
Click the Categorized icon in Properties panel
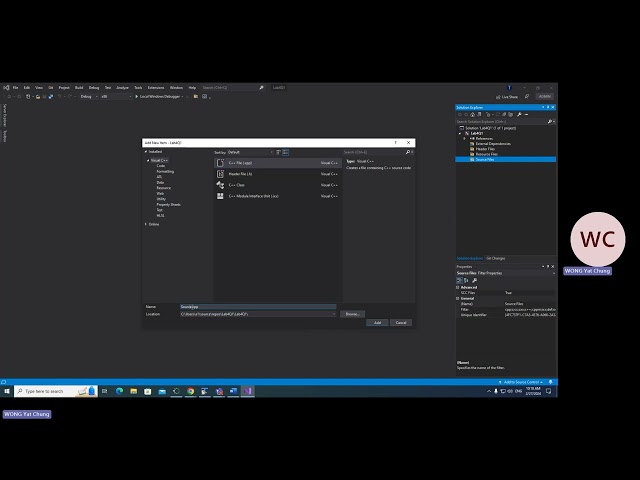coord(459,280)
